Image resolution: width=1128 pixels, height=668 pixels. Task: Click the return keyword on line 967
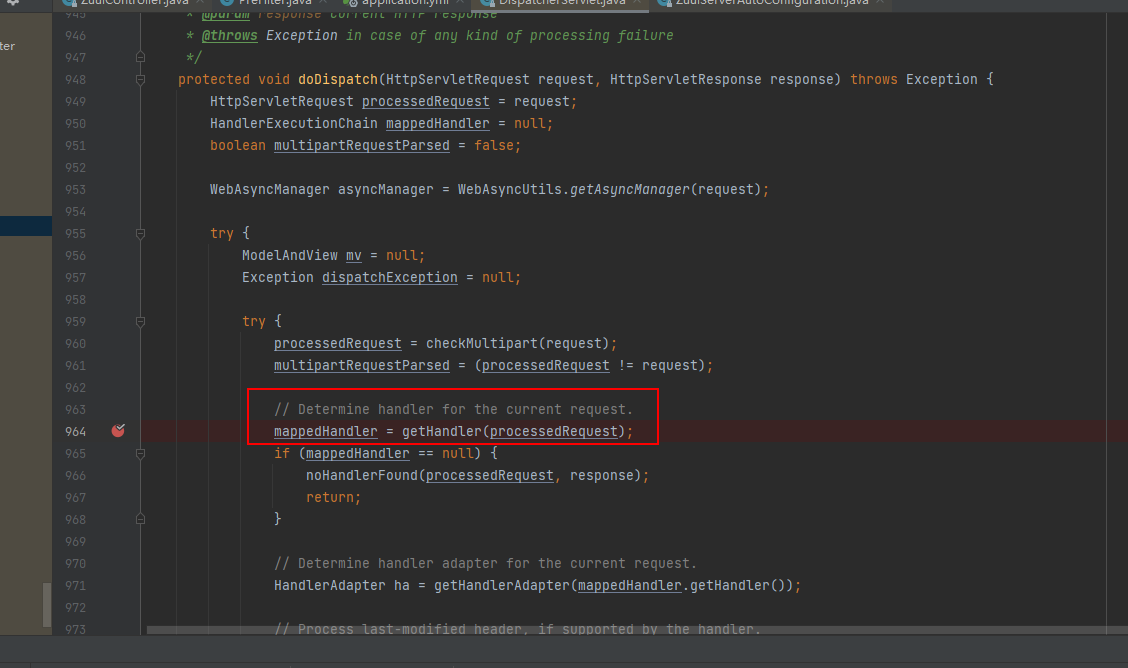tap(329, 498)
